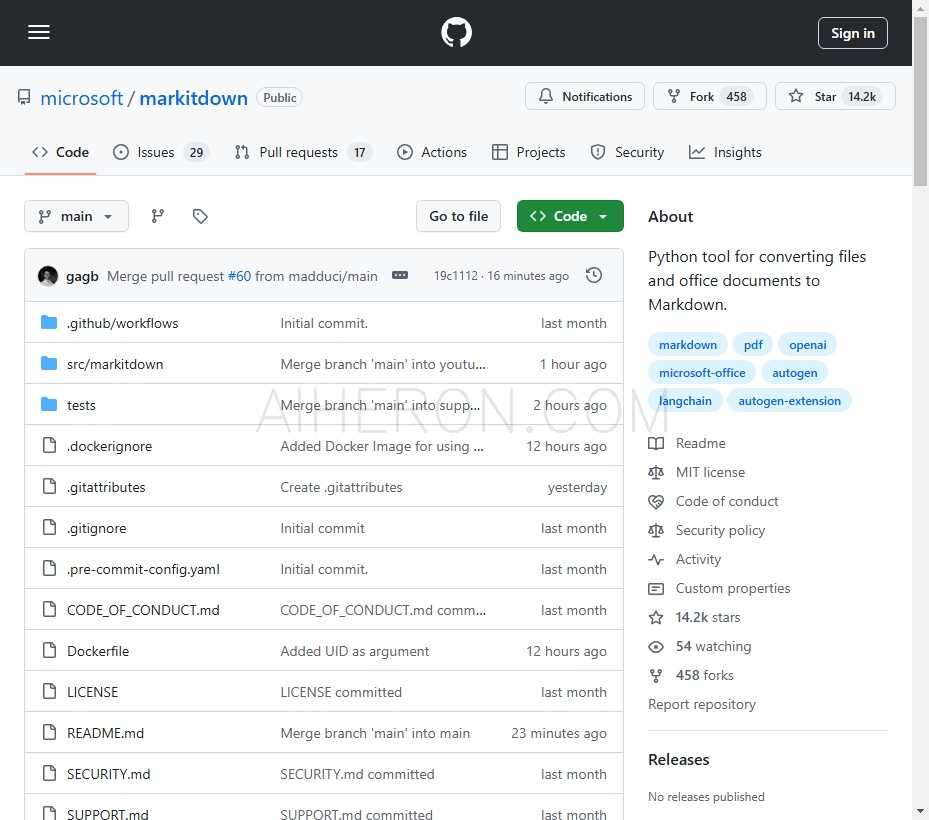929x820 pixels.
Task: Open pull request #60 link
Action: (x=239, y=276)
